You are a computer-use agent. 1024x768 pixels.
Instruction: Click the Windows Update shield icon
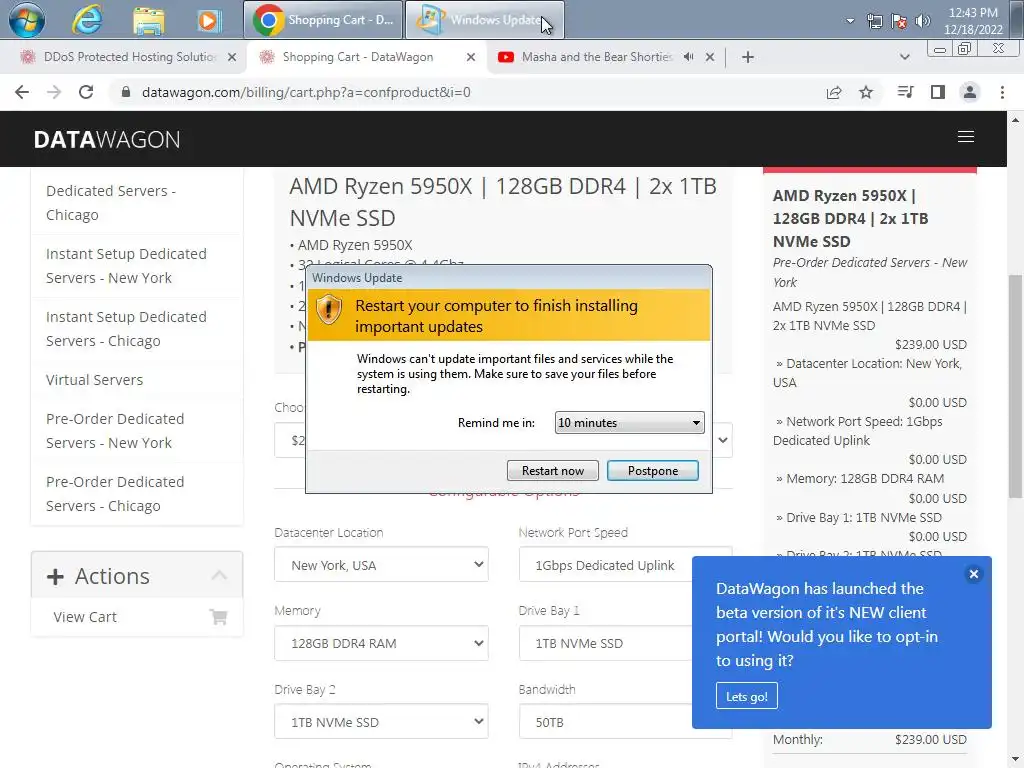pyautogui.click(x=329, y=308)
